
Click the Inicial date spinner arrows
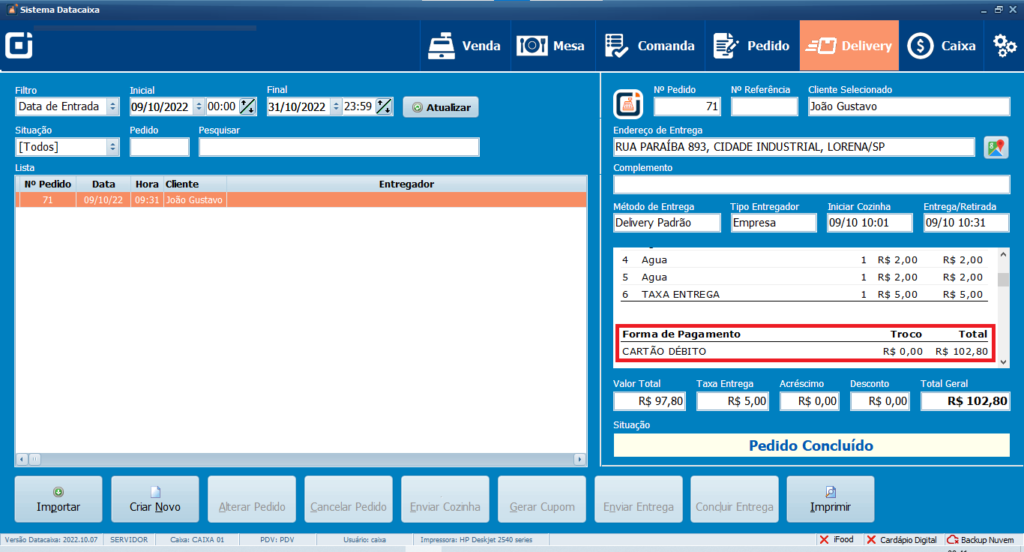[x=199, y=107]
